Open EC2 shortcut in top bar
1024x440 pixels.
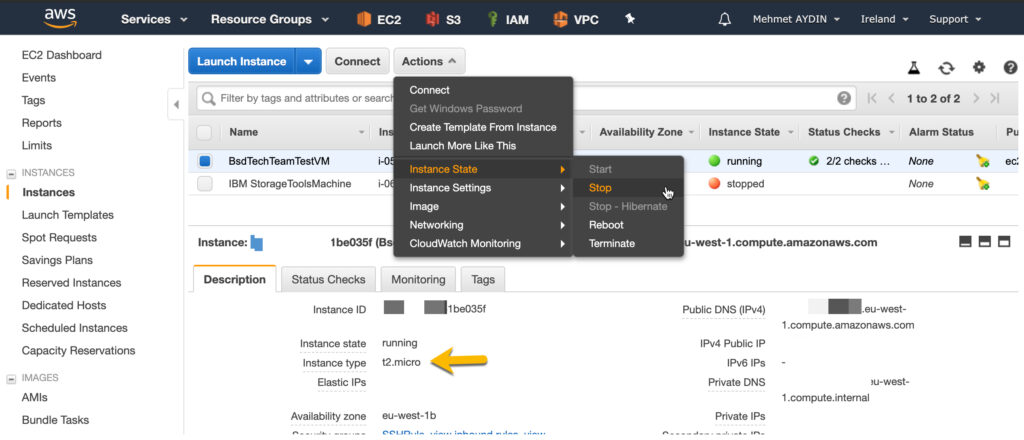point(379,19)
